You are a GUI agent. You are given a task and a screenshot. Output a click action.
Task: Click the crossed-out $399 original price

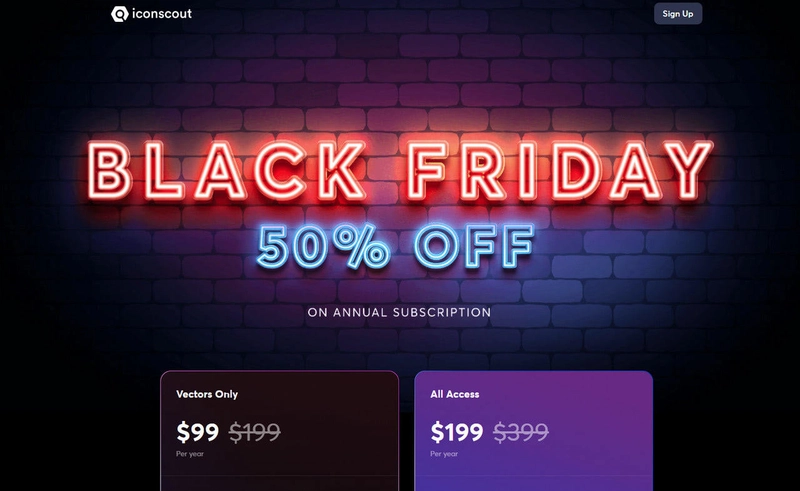(x=521, y=432)
